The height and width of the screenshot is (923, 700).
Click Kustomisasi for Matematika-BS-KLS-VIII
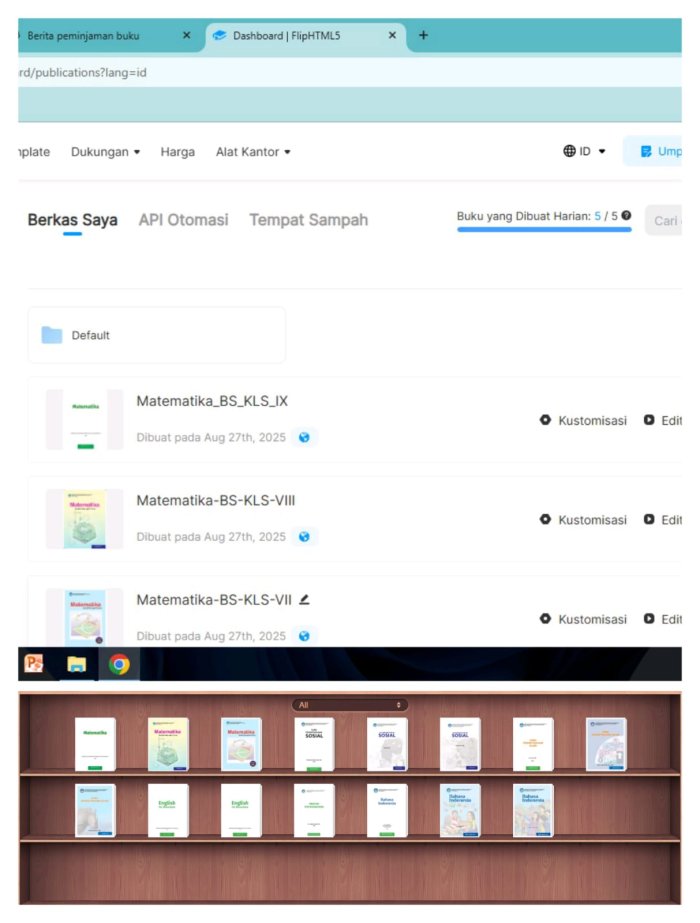coord(583,520)
